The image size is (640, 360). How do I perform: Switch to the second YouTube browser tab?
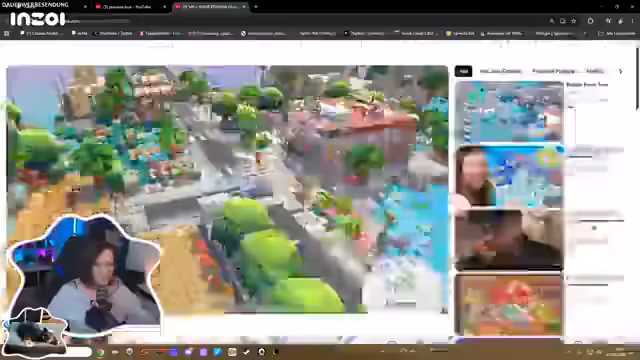click(x=129, y=7)
